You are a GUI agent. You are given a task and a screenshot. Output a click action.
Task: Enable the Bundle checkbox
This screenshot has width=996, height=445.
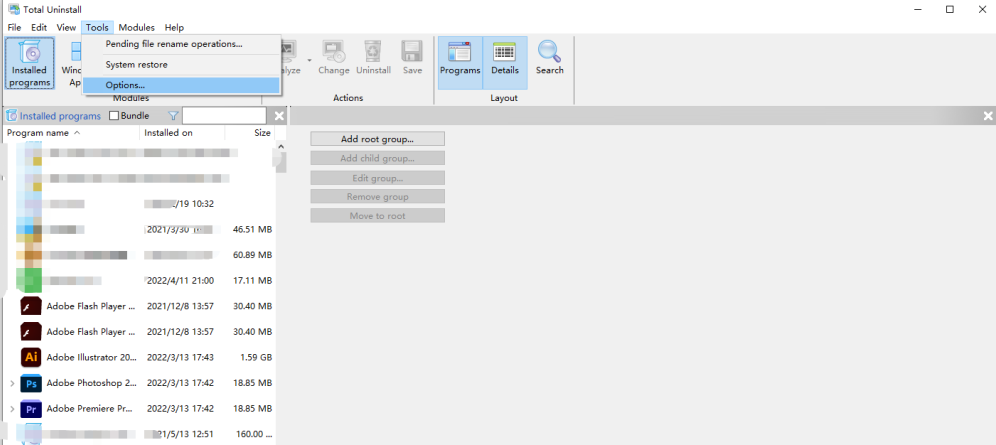(x=114, y=116)
